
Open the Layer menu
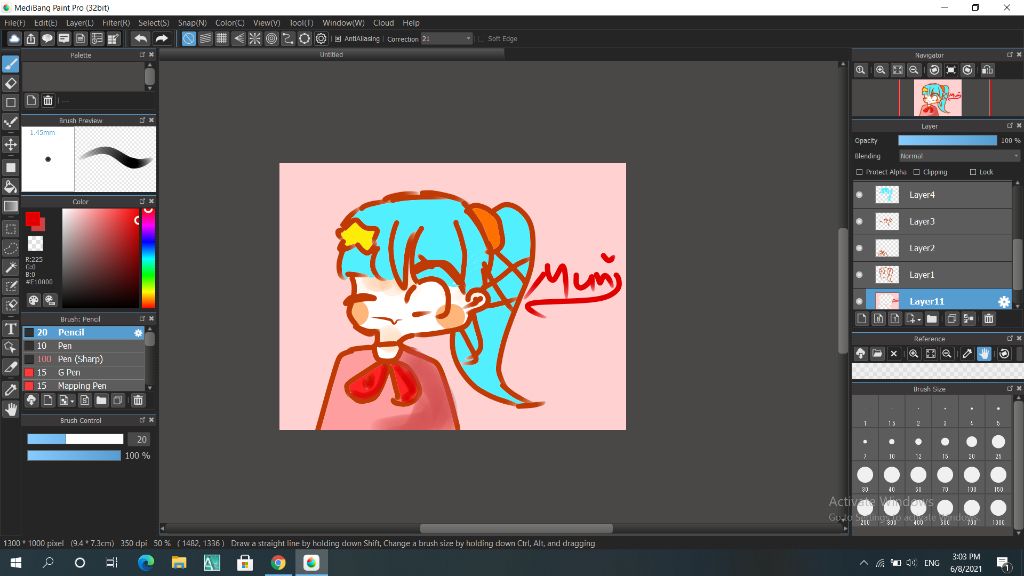click(x=80, y=23)
